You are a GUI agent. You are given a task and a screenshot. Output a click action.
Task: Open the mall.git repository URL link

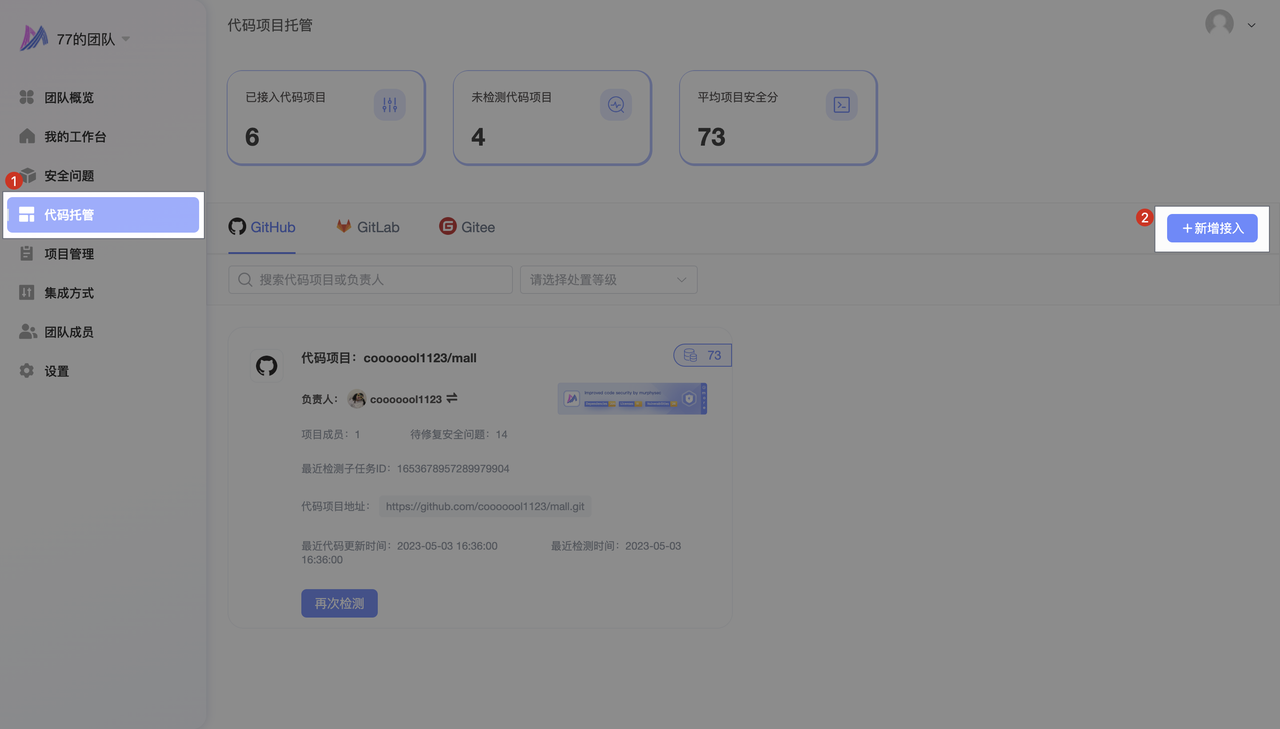click(x=485, y=507)
